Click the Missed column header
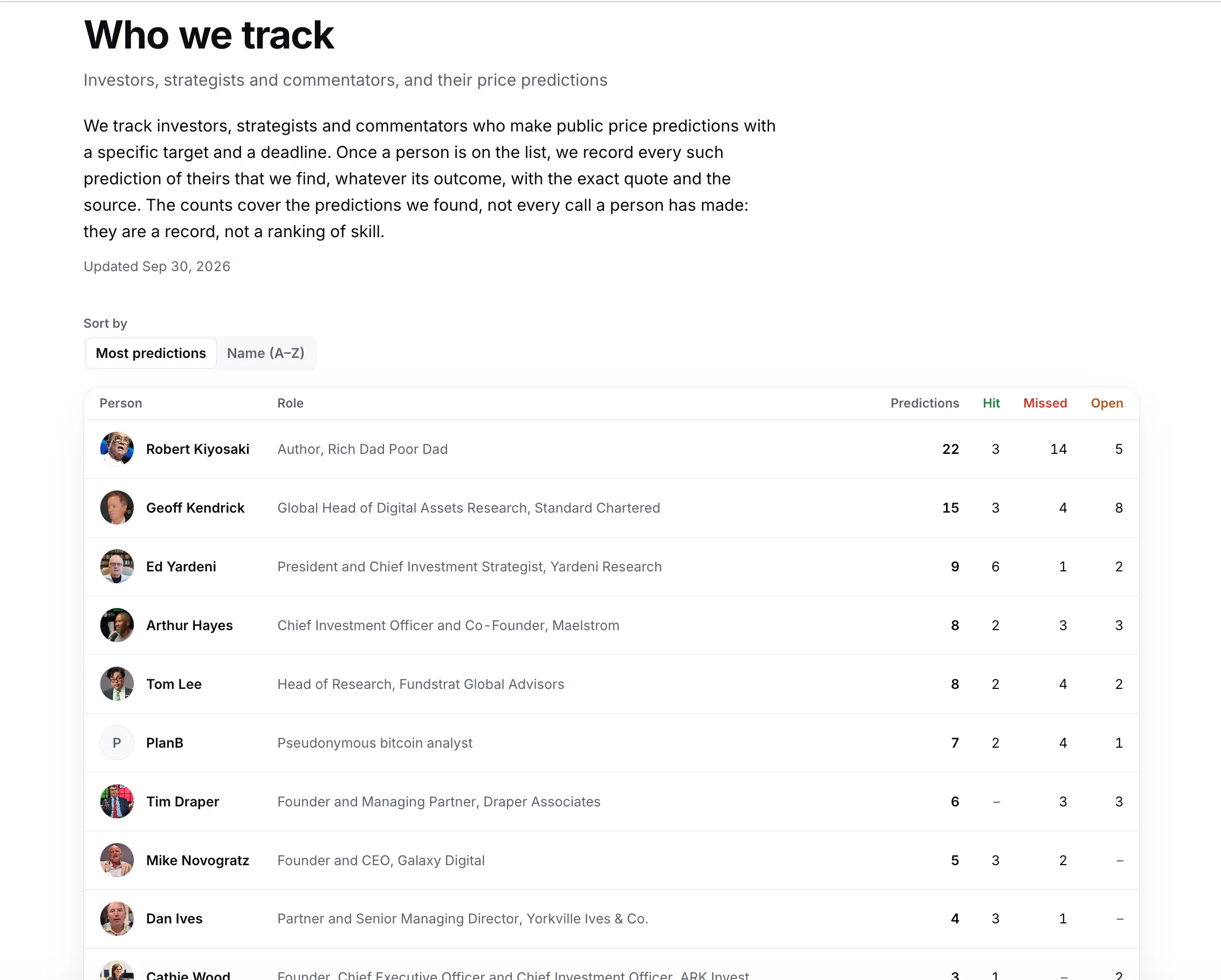1221x980 pixels. (x=1045, y=403)
